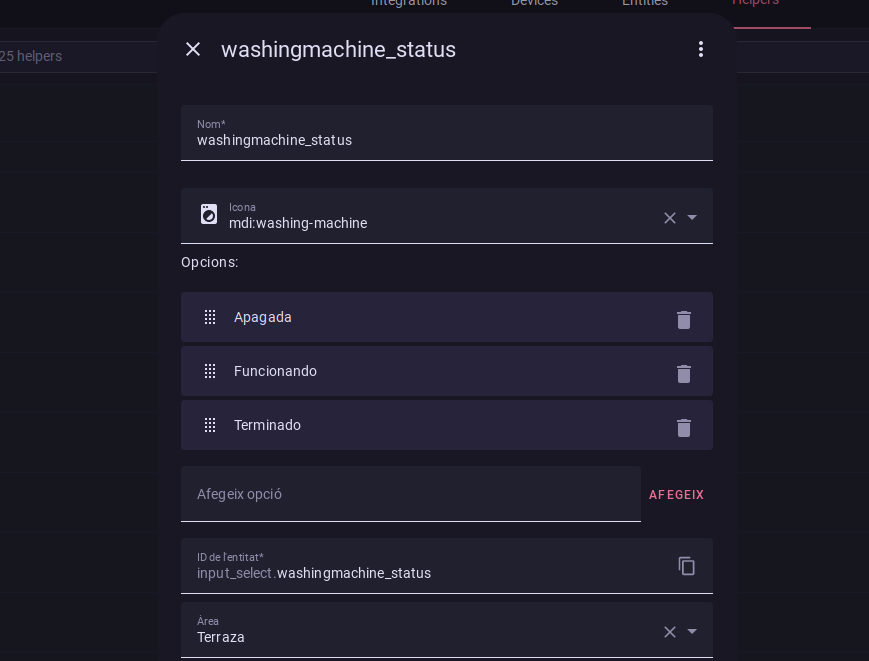The image size is (869, 661).
Task: Copy the entity ID to clipboard
Action: 686,566
